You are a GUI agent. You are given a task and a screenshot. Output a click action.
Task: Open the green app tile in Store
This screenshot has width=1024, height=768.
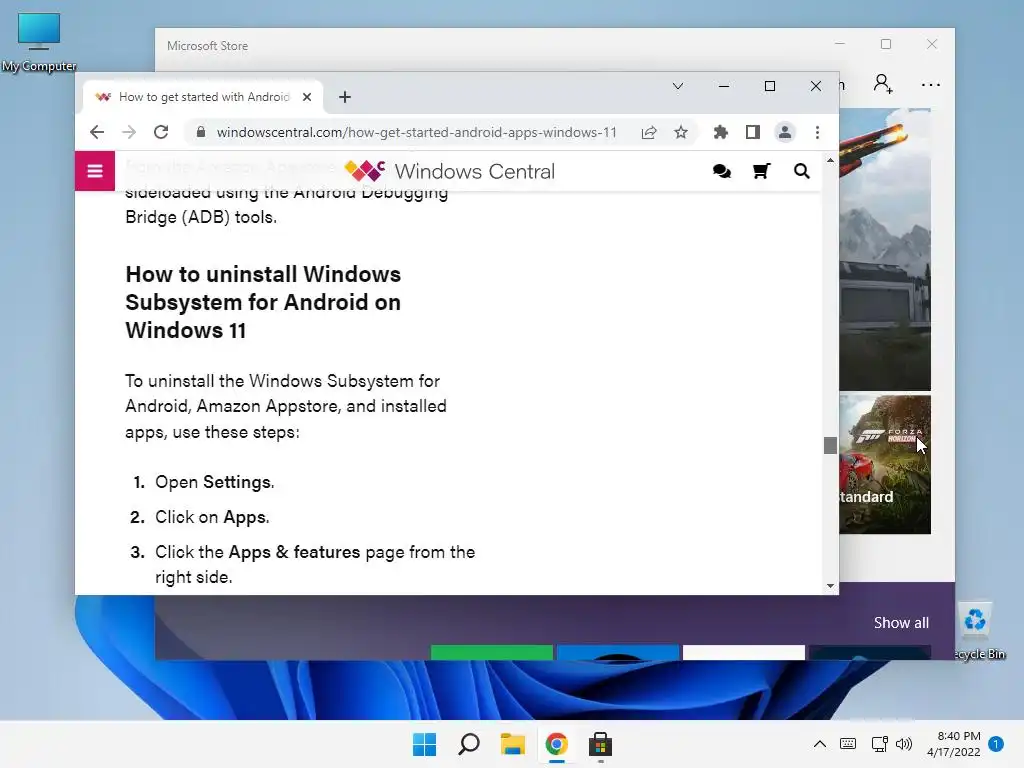(492, 652)
